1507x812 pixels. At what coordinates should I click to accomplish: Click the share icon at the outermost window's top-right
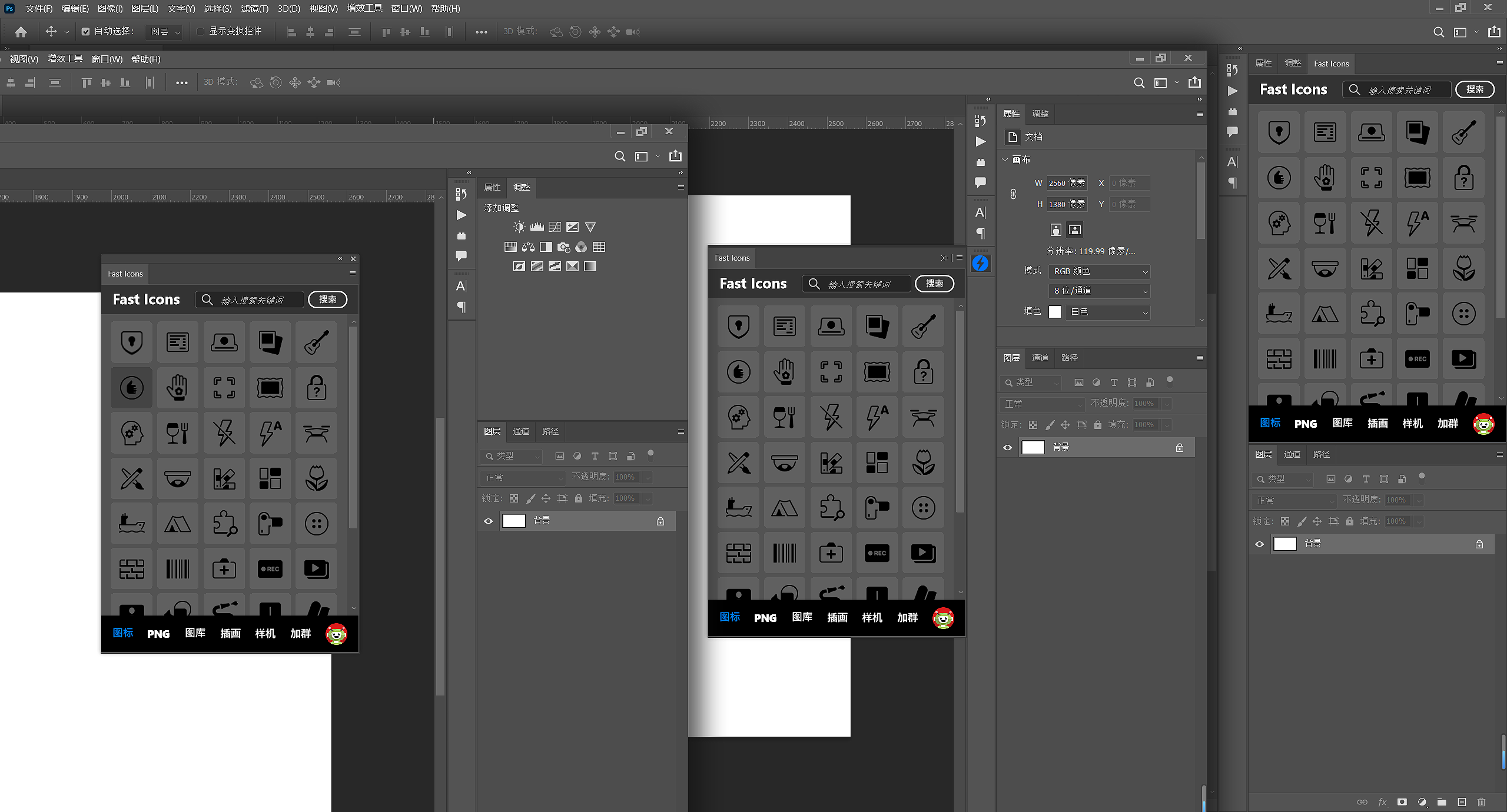(1493, 31)
